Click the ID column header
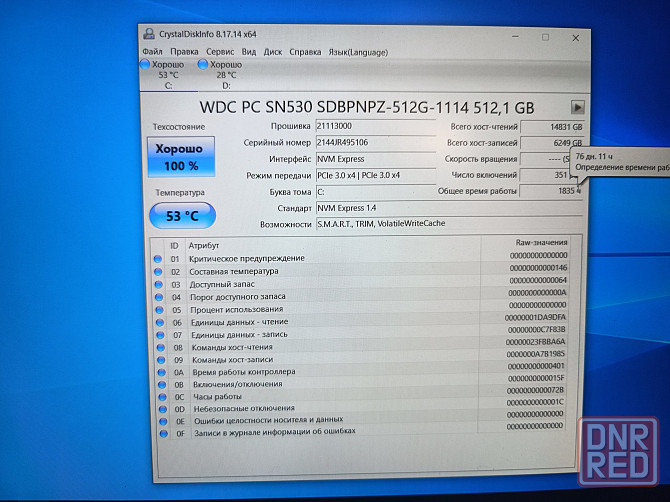 click(174, 246)
